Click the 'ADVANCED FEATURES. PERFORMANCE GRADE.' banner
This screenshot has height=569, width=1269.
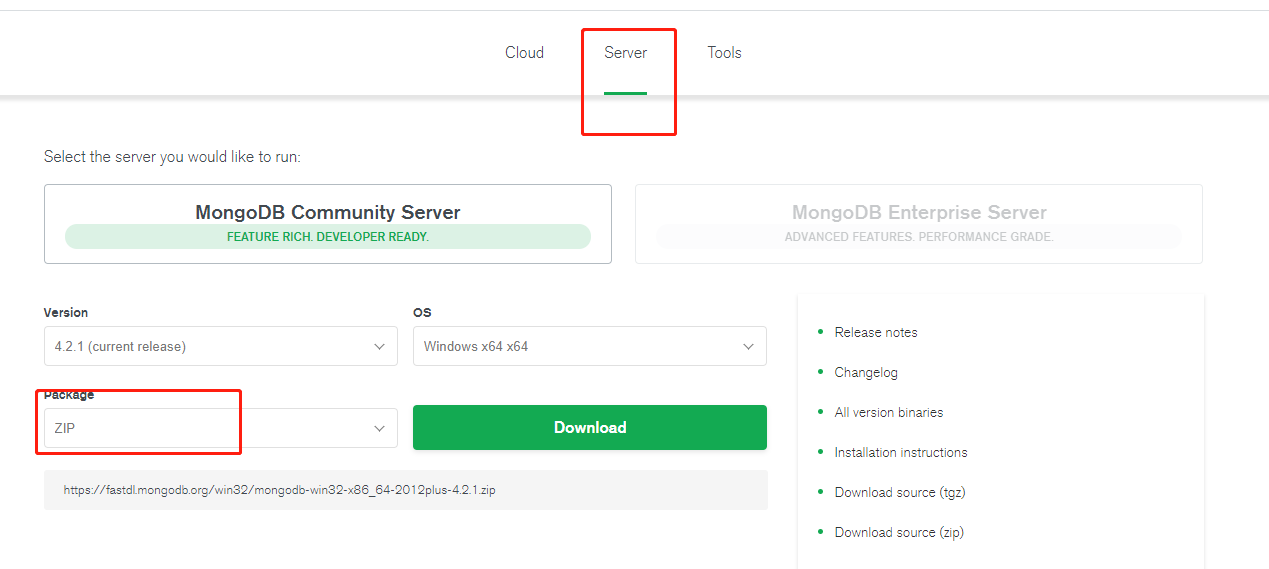919,237
